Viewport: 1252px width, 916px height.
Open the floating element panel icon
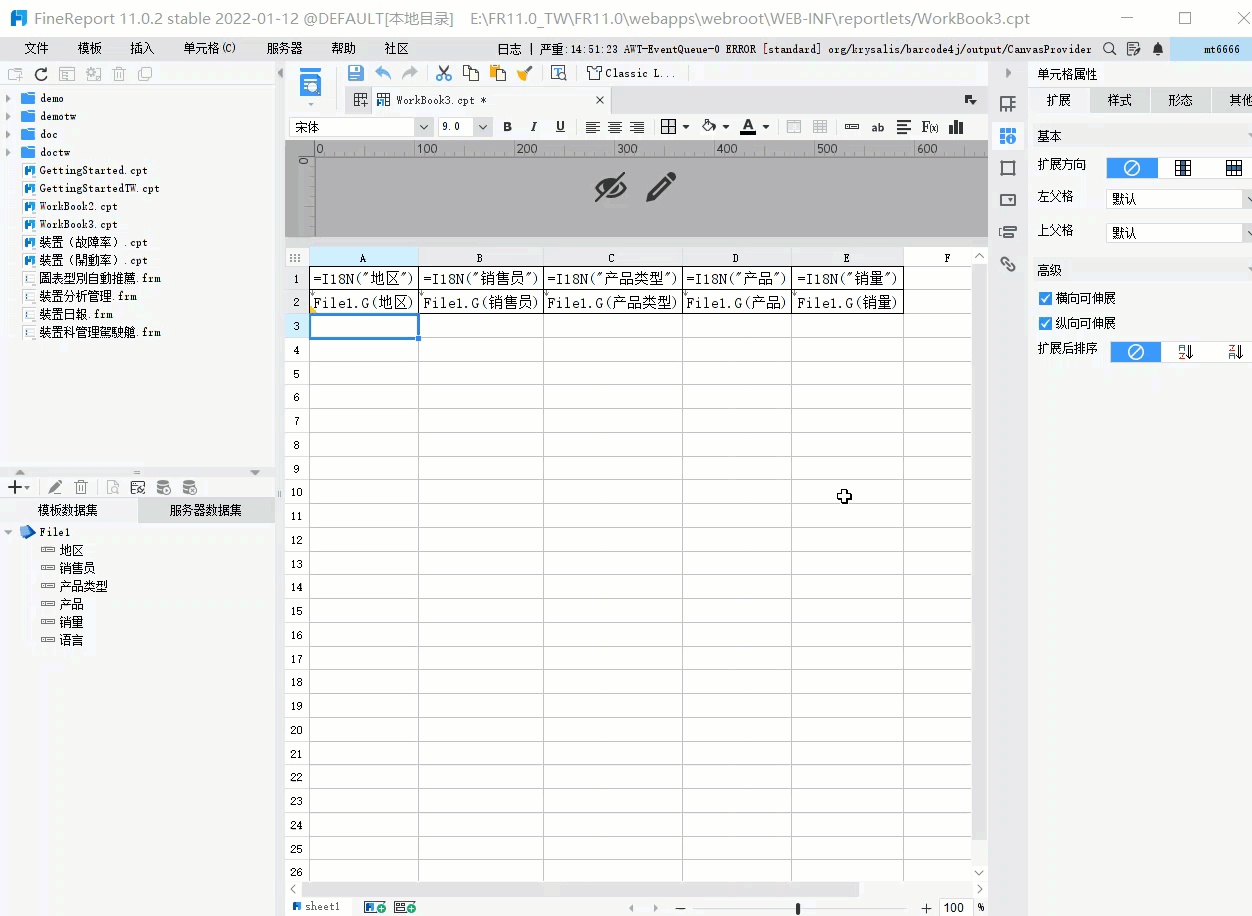(x=1008, y=168)
